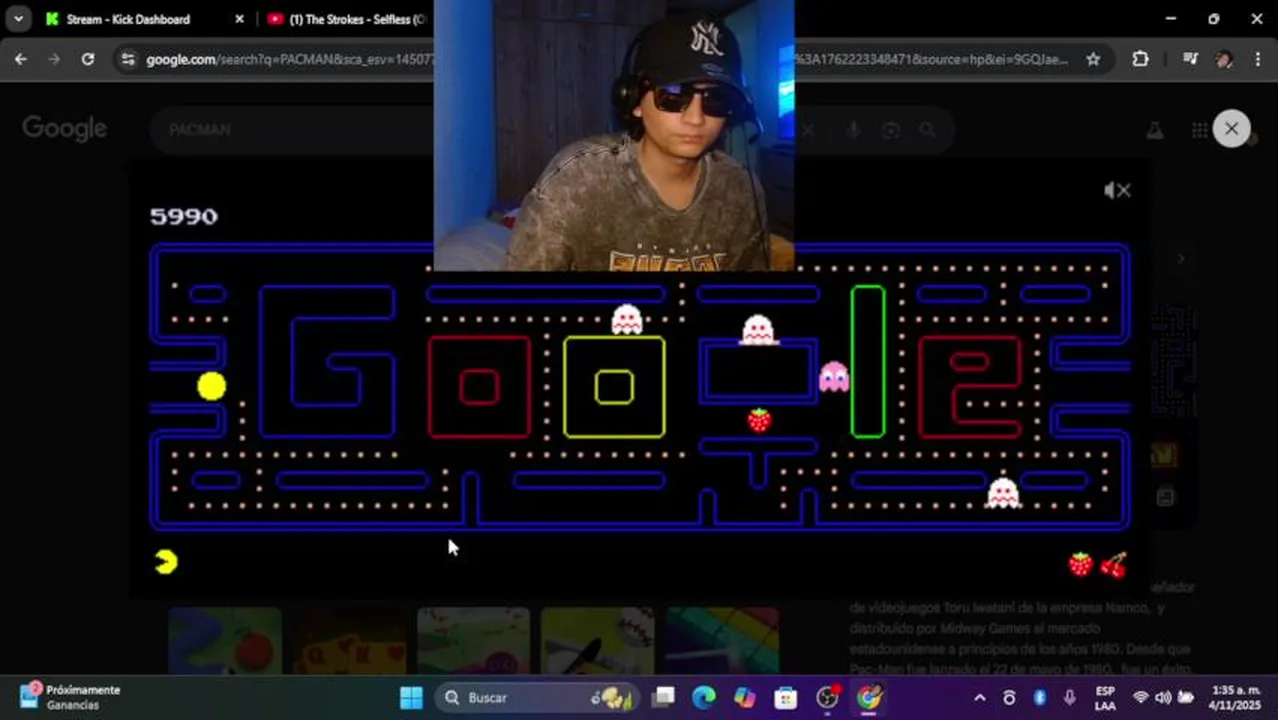Screen dimensions: 1278x720
Task: Open the media controls icon
Action: coord(1190,59)
